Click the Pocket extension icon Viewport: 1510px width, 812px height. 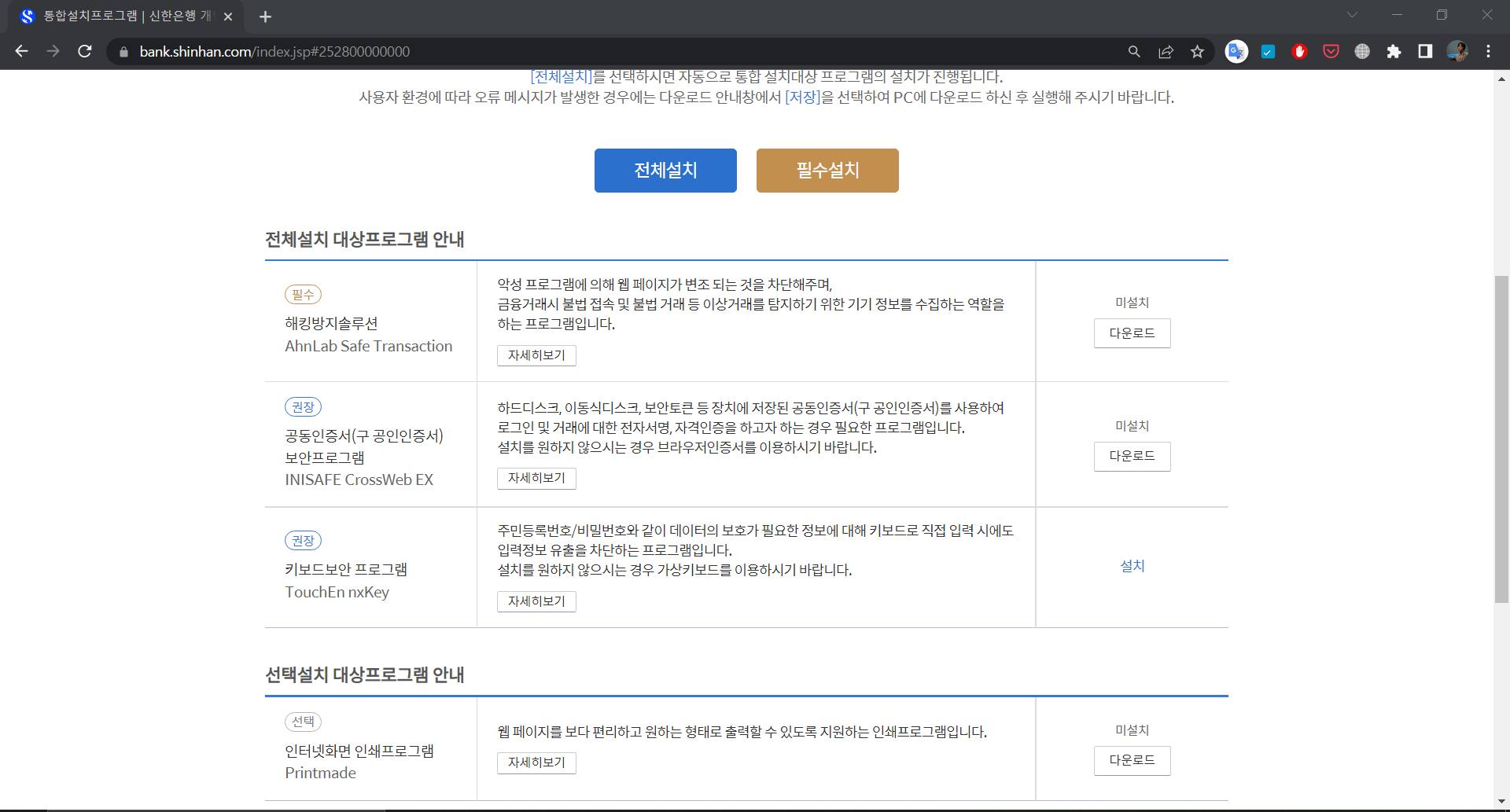click(1331, 52)
